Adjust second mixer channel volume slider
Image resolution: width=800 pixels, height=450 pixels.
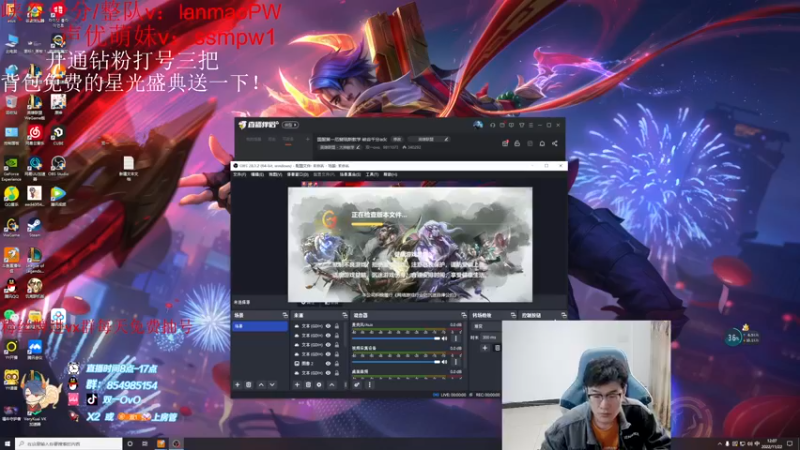[x=396, y=362]
